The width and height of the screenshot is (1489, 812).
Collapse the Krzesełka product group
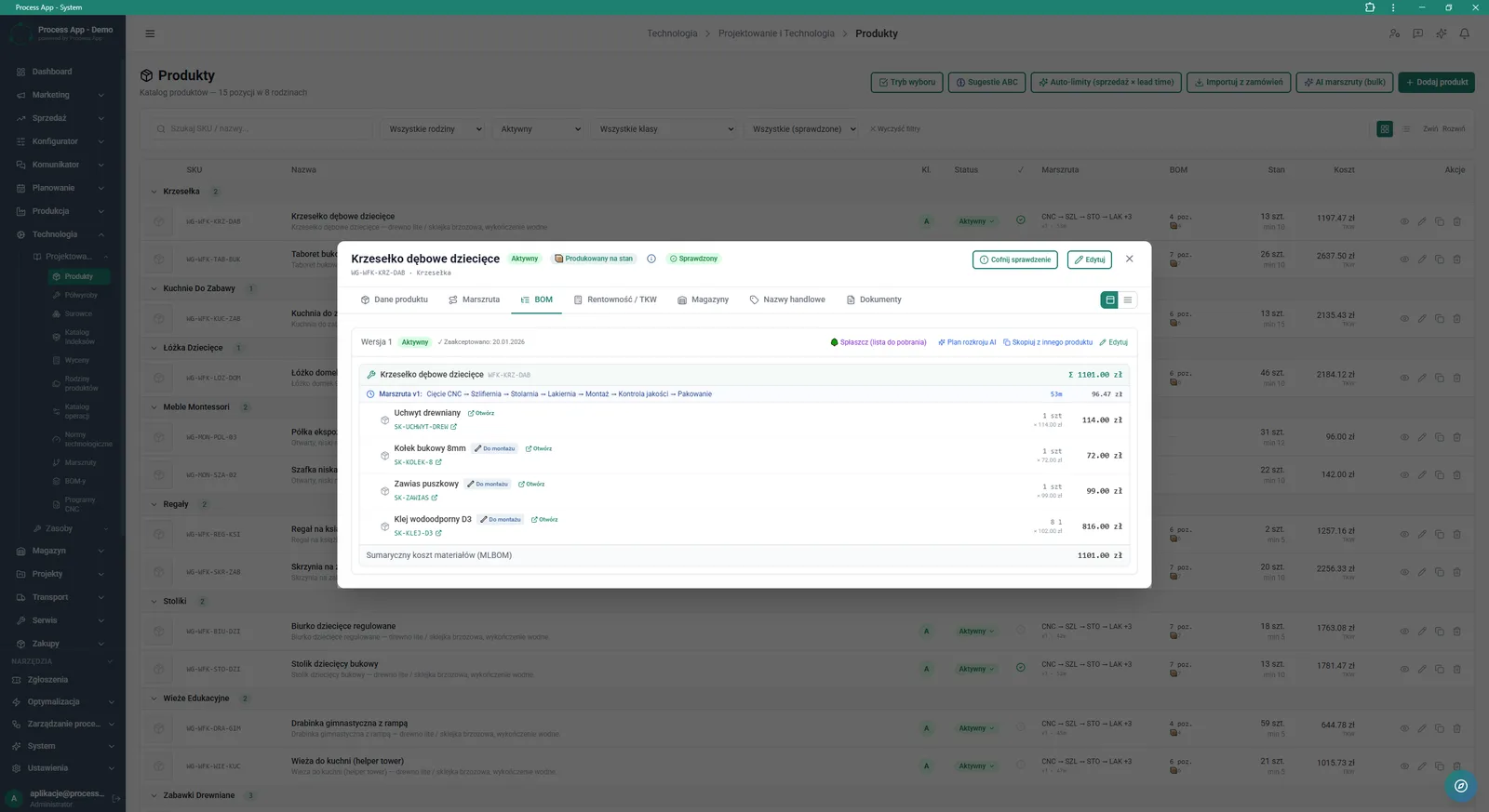click(154, 192)
